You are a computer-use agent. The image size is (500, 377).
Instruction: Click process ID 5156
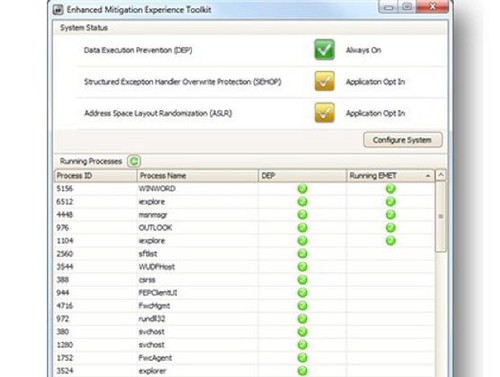pyautogui.click(x=64, y=189)
